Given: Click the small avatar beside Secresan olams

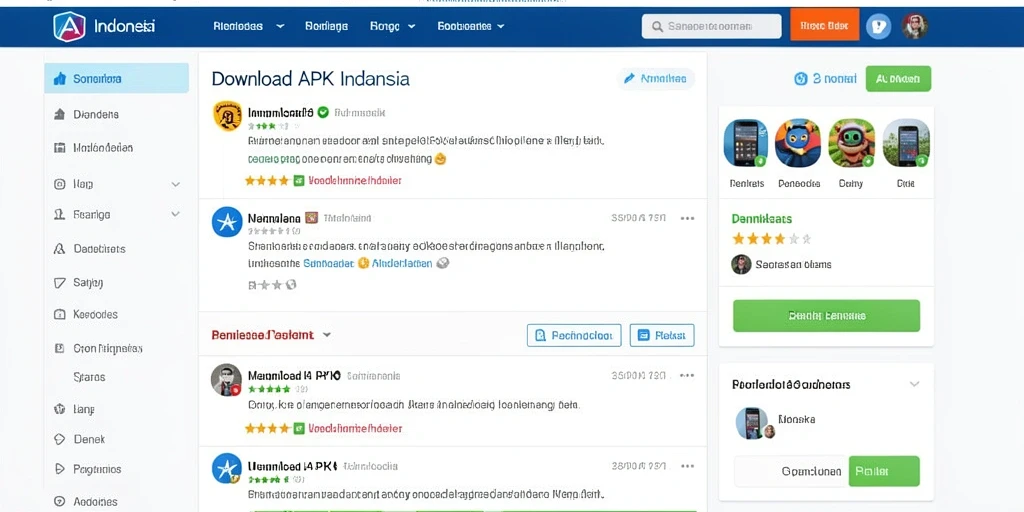Looking at the screenshot, I should click(x=741, y=264).
